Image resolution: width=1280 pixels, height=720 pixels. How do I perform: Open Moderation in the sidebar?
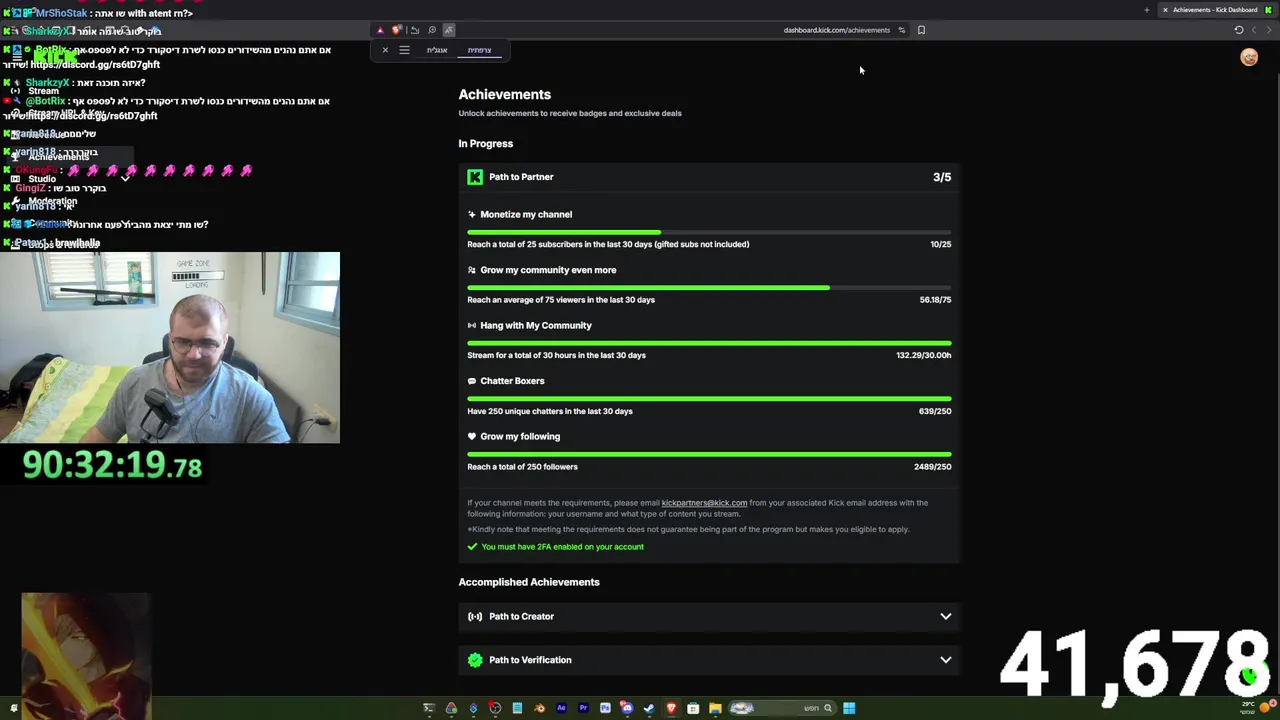point(52,201)
